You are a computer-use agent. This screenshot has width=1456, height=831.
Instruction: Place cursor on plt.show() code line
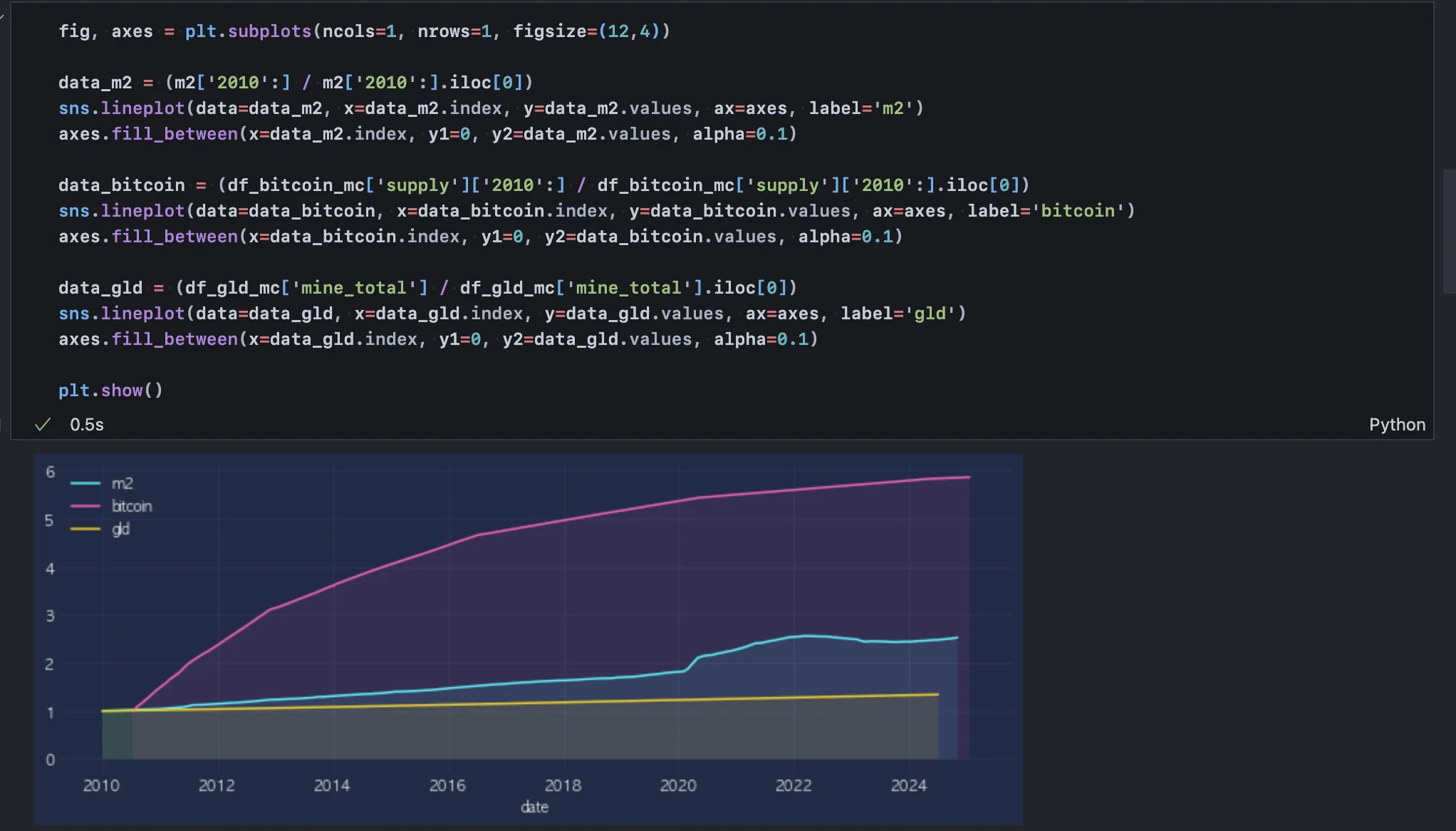[110, 391]
